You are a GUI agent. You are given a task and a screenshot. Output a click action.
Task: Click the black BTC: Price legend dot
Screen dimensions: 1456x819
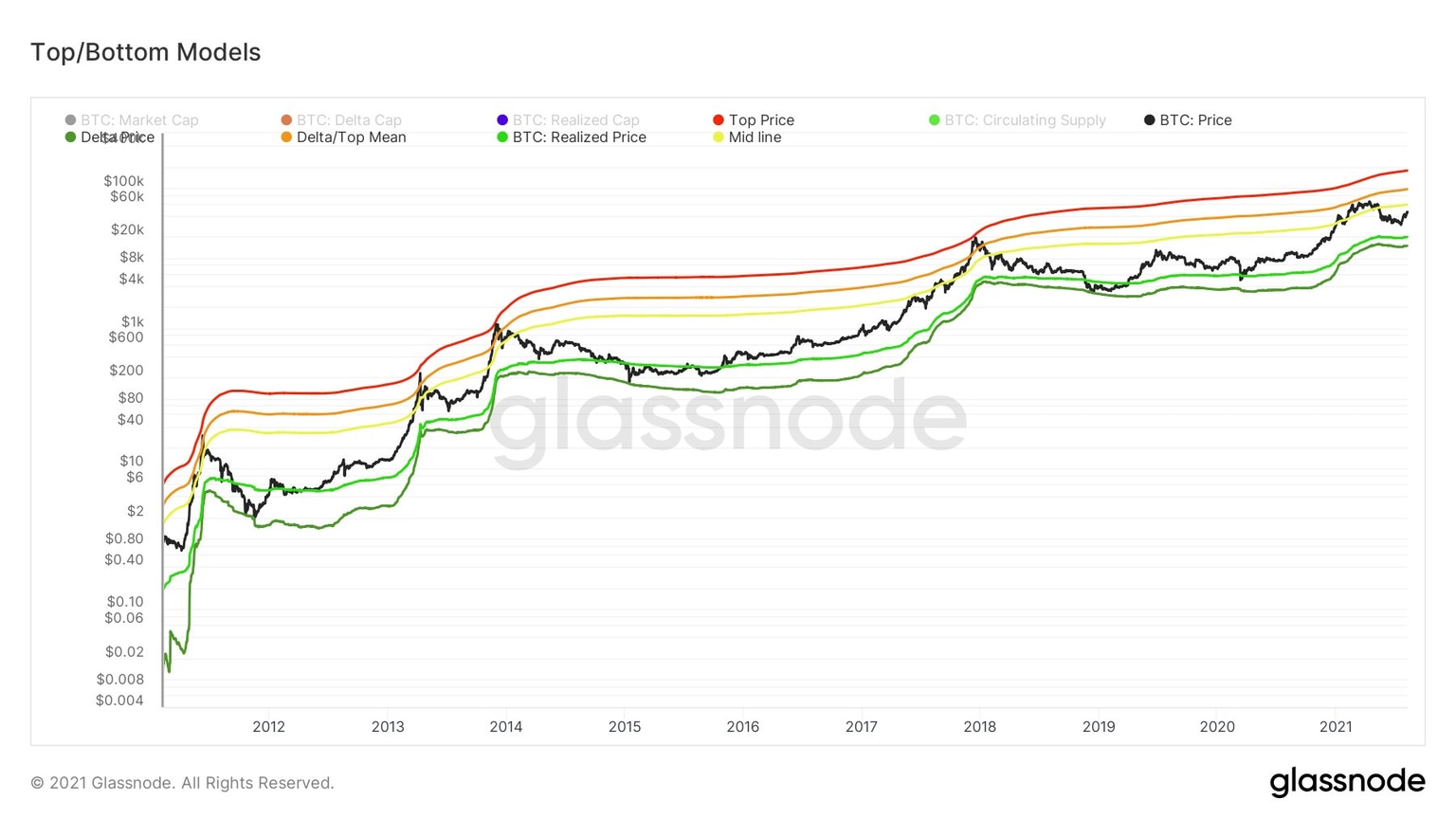[1150, 120]
